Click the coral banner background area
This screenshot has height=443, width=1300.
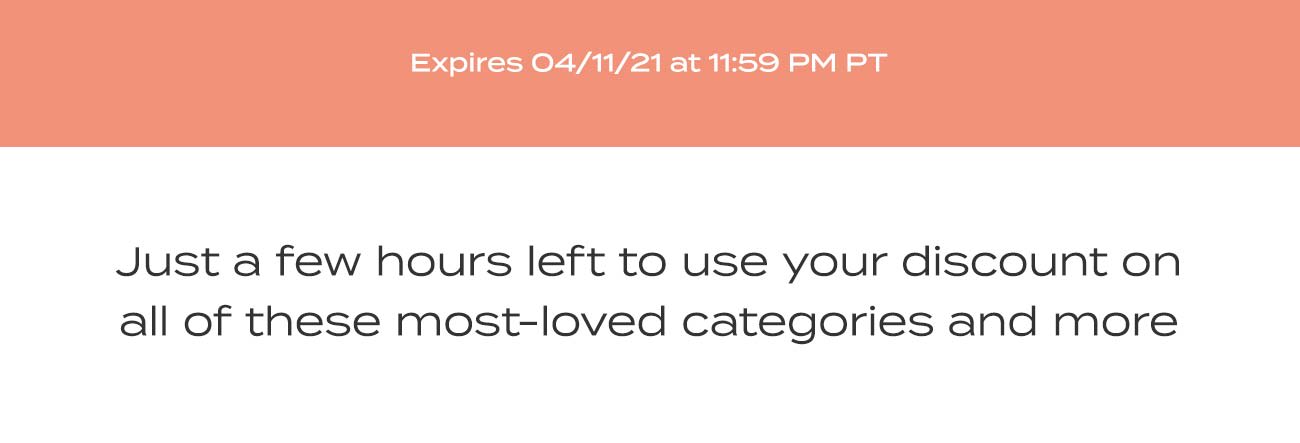click(650, 73)
